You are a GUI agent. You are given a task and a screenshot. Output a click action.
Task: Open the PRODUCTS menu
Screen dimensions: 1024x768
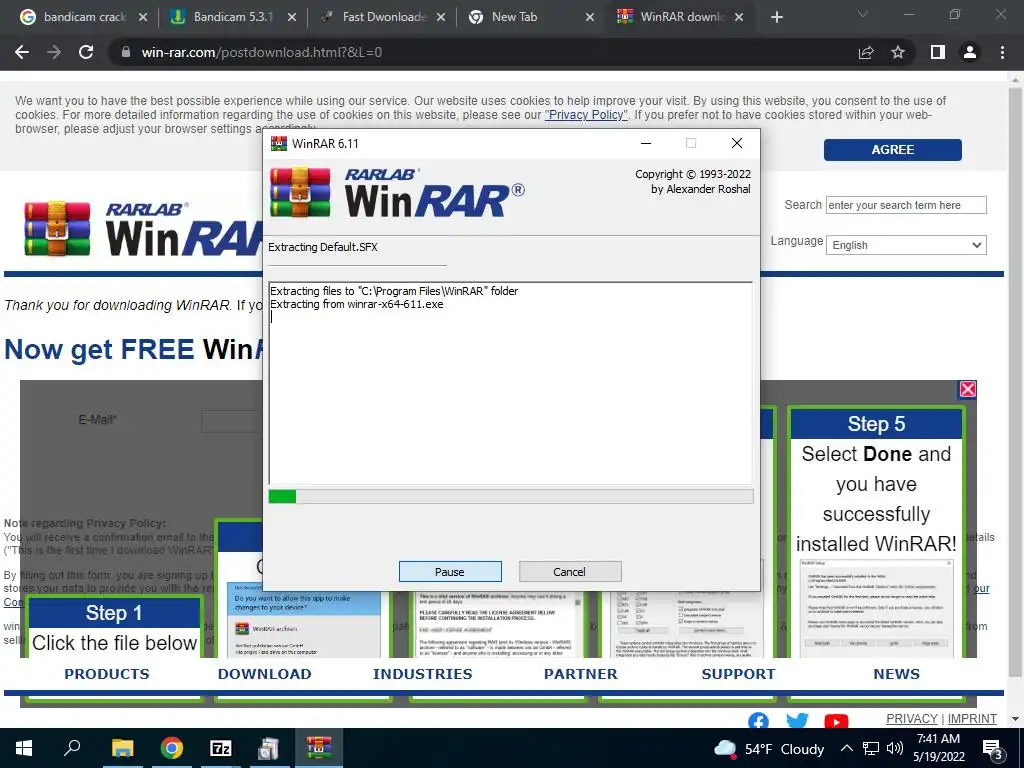tap(107, 674)
